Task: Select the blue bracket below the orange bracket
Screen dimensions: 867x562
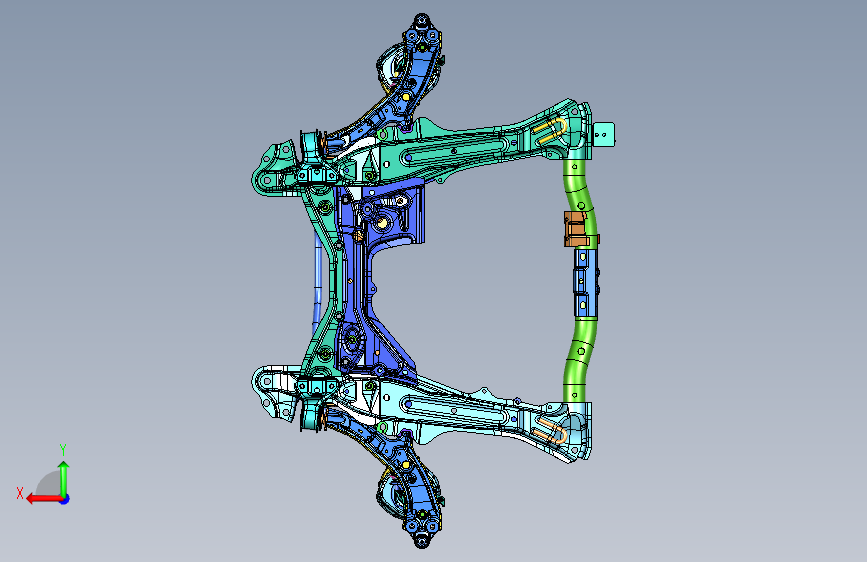Action: [x=584, y=283]
